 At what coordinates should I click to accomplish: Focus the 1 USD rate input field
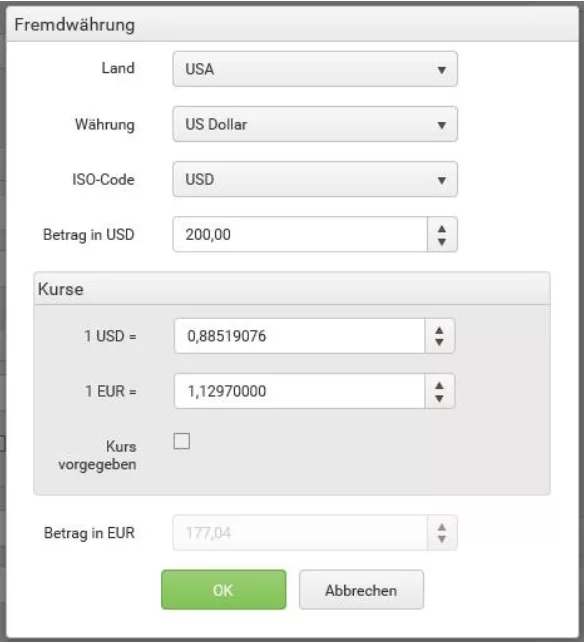[x=299, y=336]
